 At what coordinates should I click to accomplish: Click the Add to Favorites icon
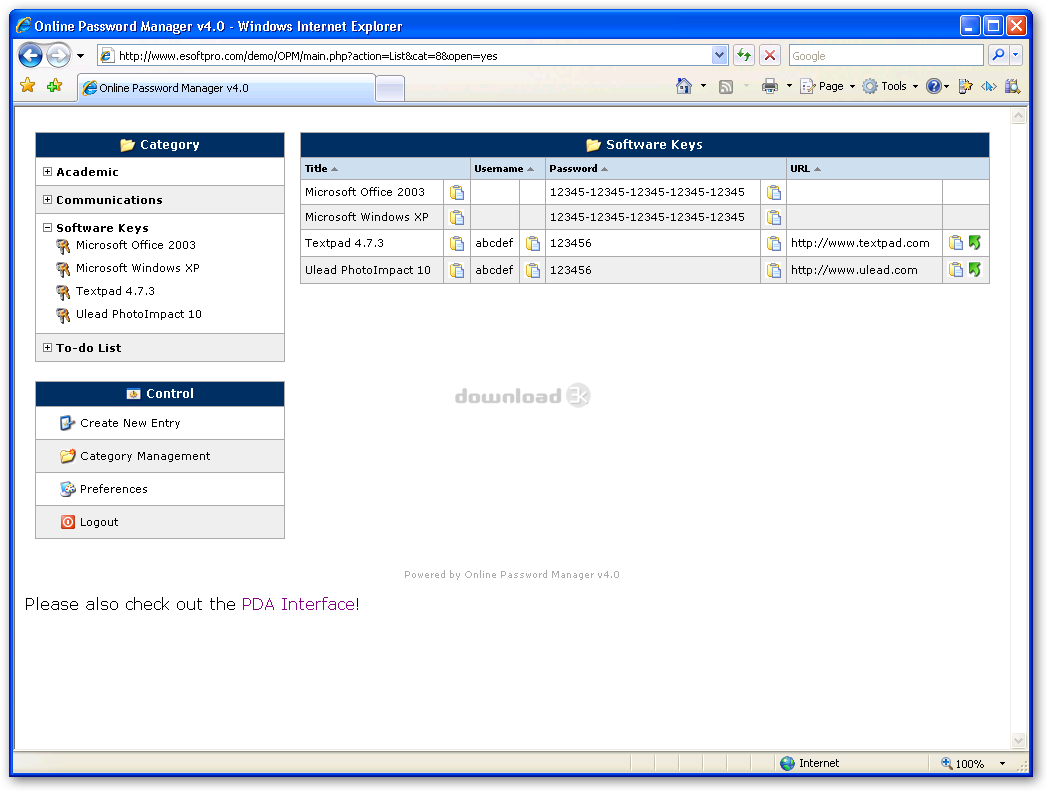pos(54,87)
